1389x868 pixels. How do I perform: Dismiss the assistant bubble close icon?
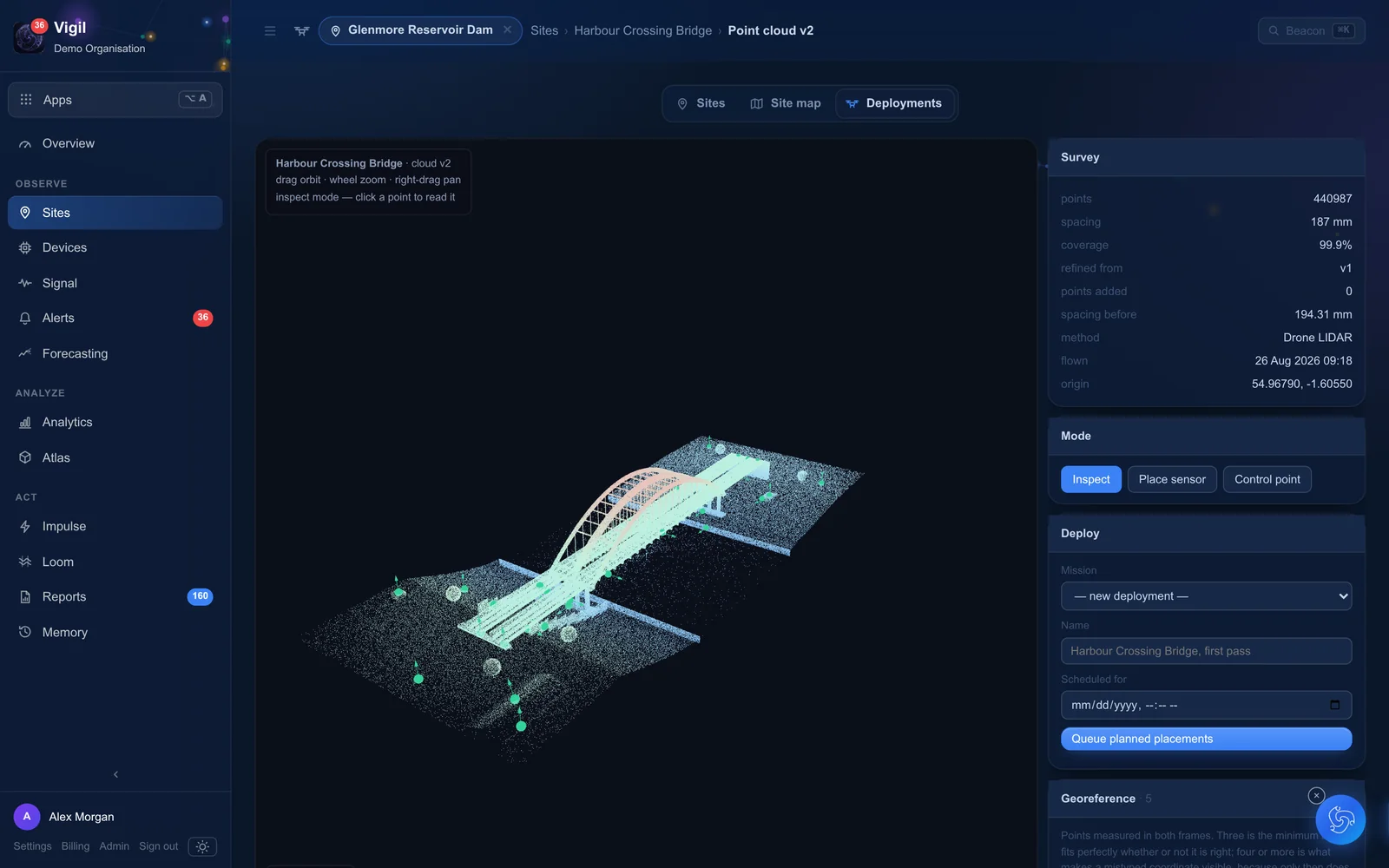pyautogui.click(x=1316, y=795)
